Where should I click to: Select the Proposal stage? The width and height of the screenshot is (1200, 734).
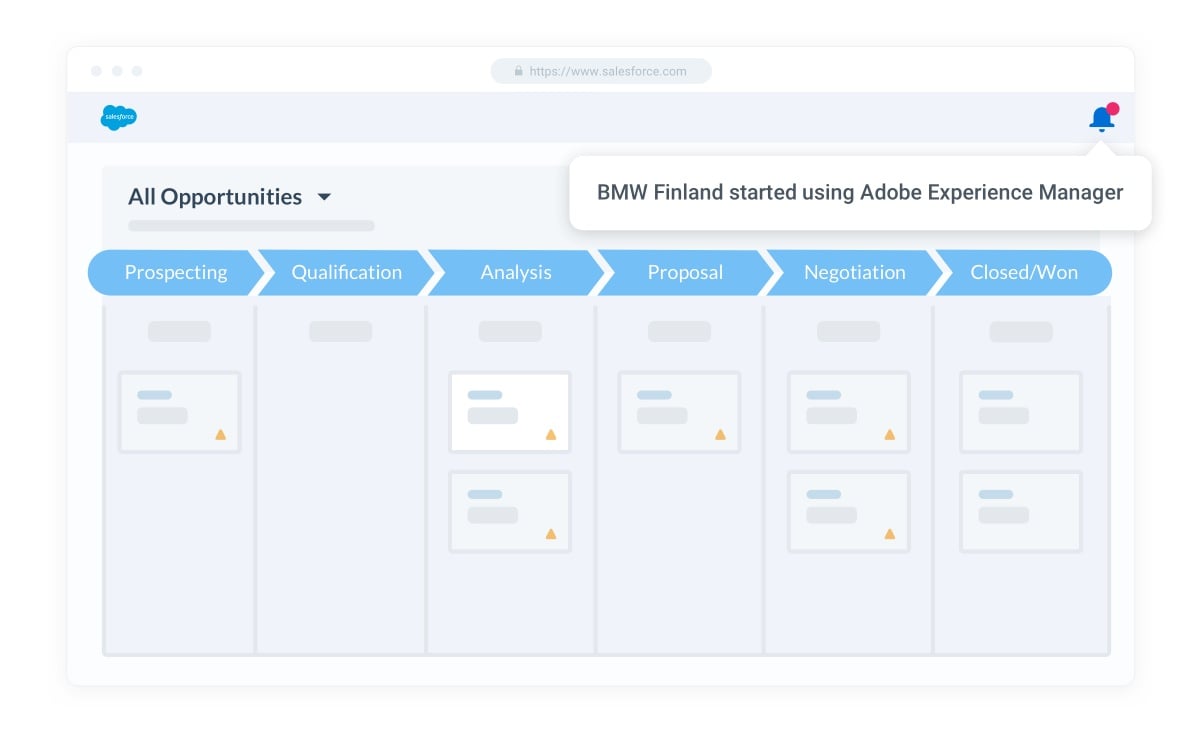pyautogui.click(x=685, y=272)
